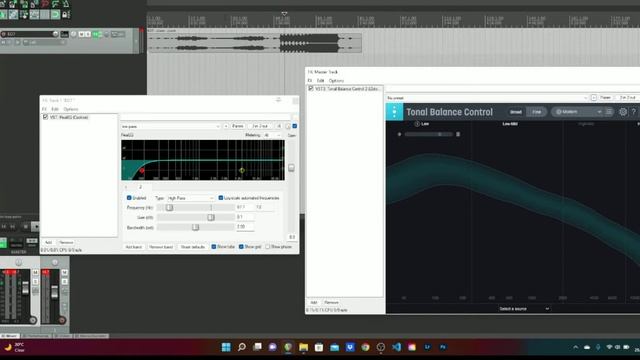Click the Bandwidth value input field
Viewport: 640px width, 360px height.
(245, 227)
